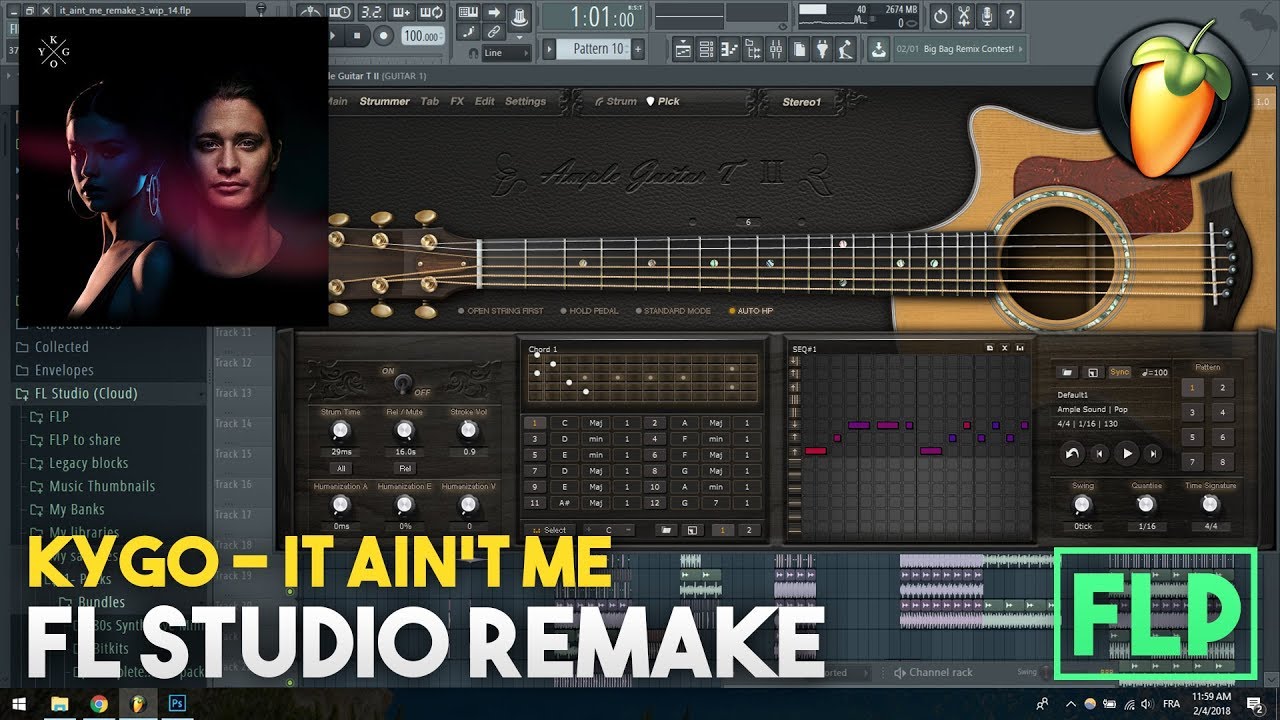Click the tempo field showing 100.000
Screen dimensions: 1280x720
coord(423,36)
